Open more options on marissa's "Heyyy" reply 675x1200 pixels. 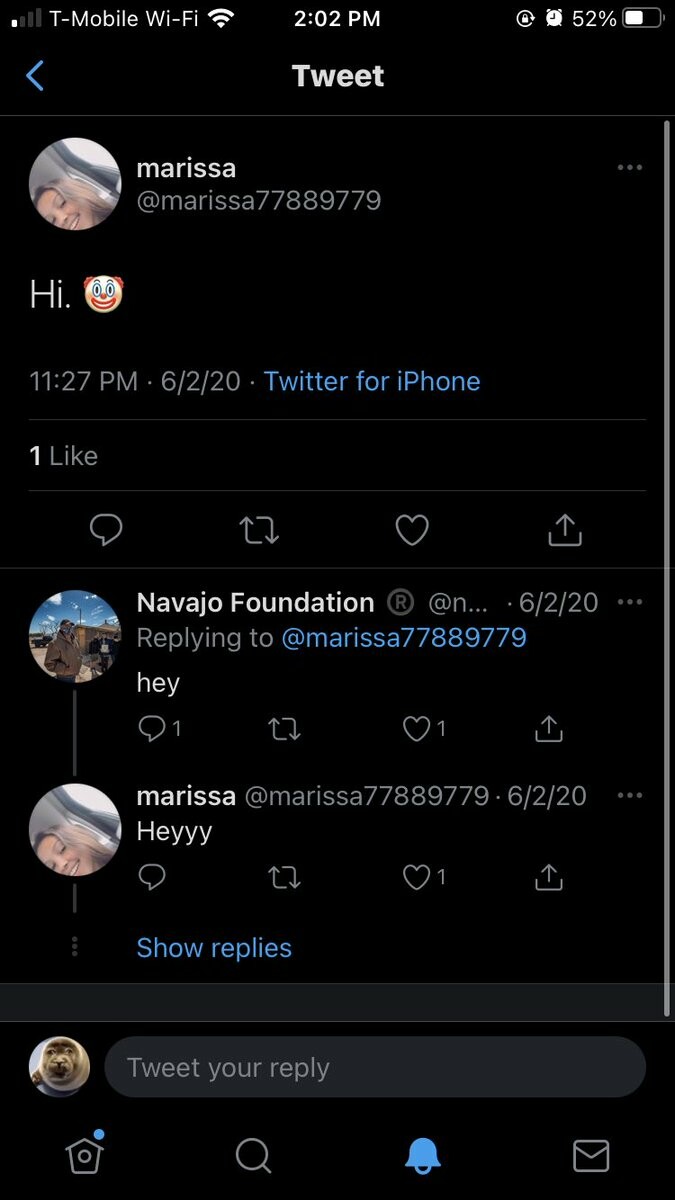[630, 796]
